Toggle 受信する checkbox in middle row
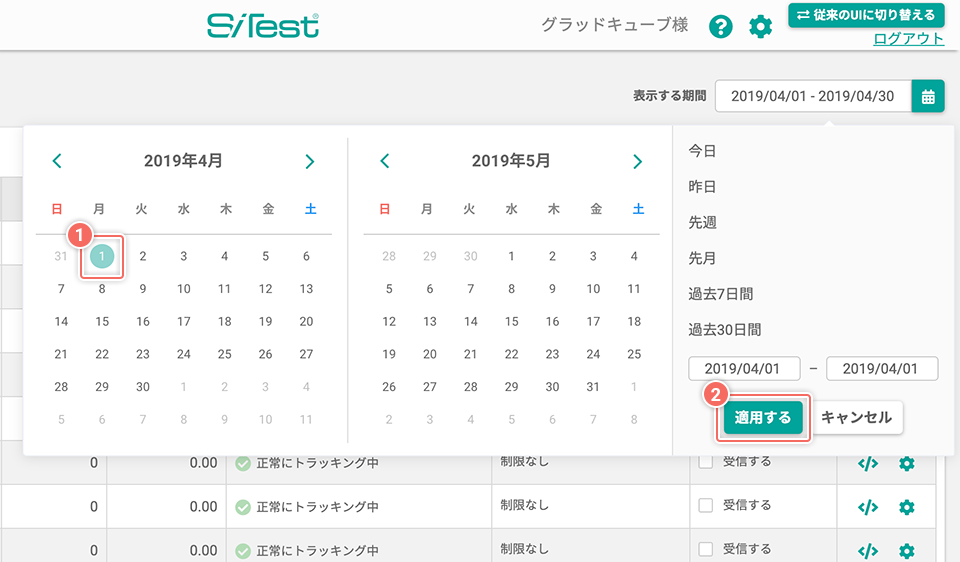Image resolution: width=960 pixels, height=562 pixels. 706,506
